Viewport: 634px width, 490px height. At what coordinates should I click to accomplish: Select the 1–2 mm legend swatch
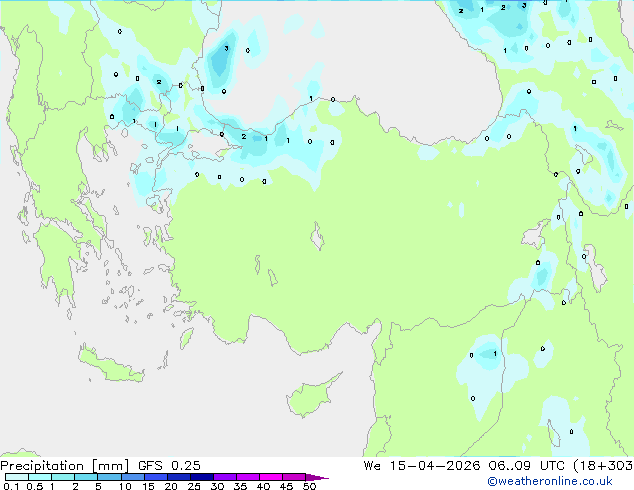pyautogui.click(x=63, y=477)
